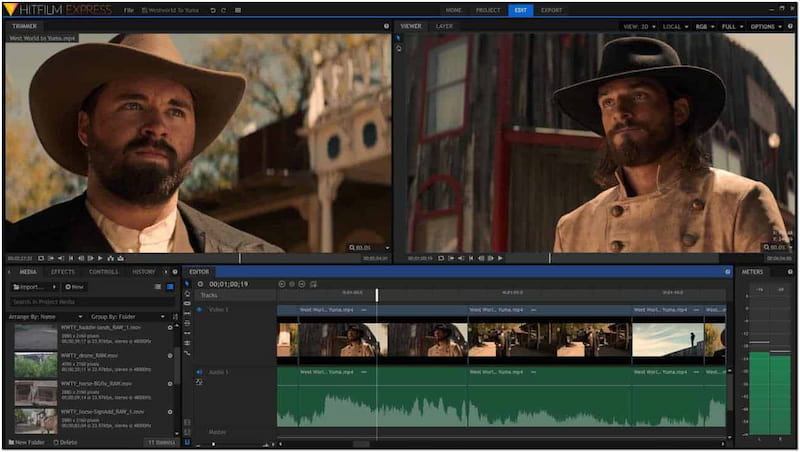Select the timeline Hand tool
Screen dimensions: 800x452
pyautogui.click(x=187, y=294)
